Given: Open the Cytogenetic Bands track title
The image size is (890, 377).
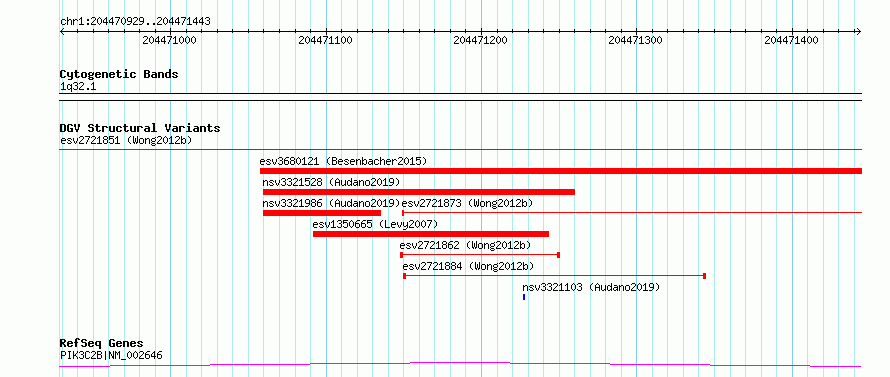Looking at the screenshot, I should (119, 74).
